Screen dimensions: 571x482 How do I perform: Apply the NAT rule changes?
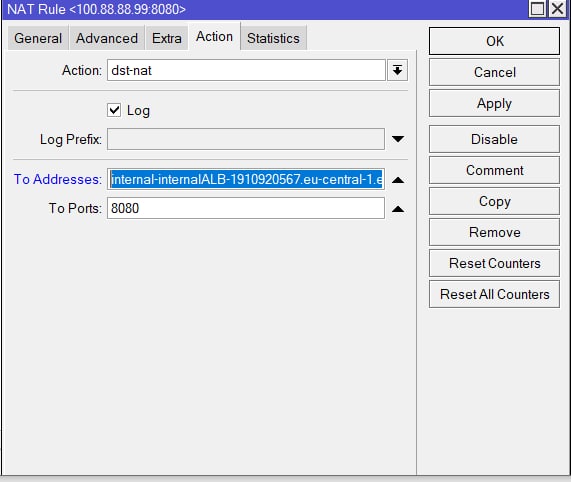click(494, 103)
